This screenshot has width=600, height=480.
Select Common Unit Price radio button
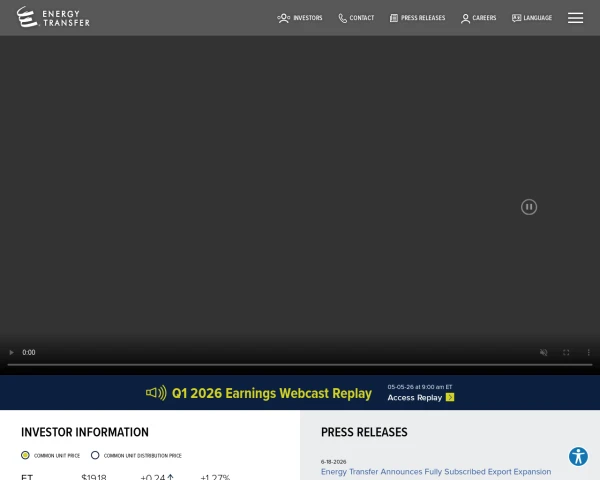(25, 455)
